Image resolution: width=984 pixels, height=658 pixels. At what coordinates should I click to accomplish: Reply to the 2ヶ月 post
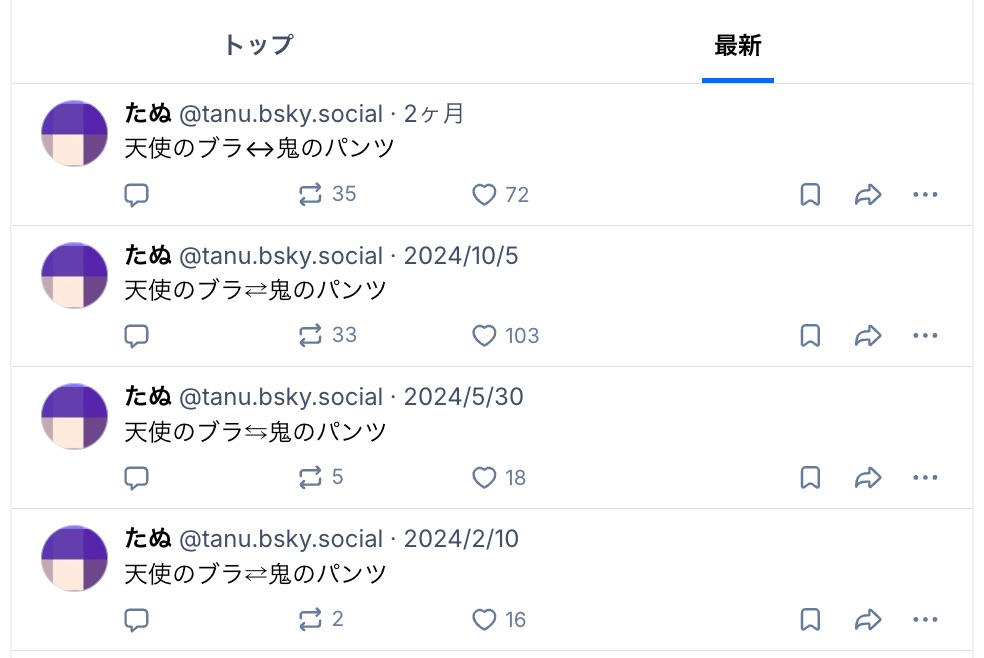136,195
